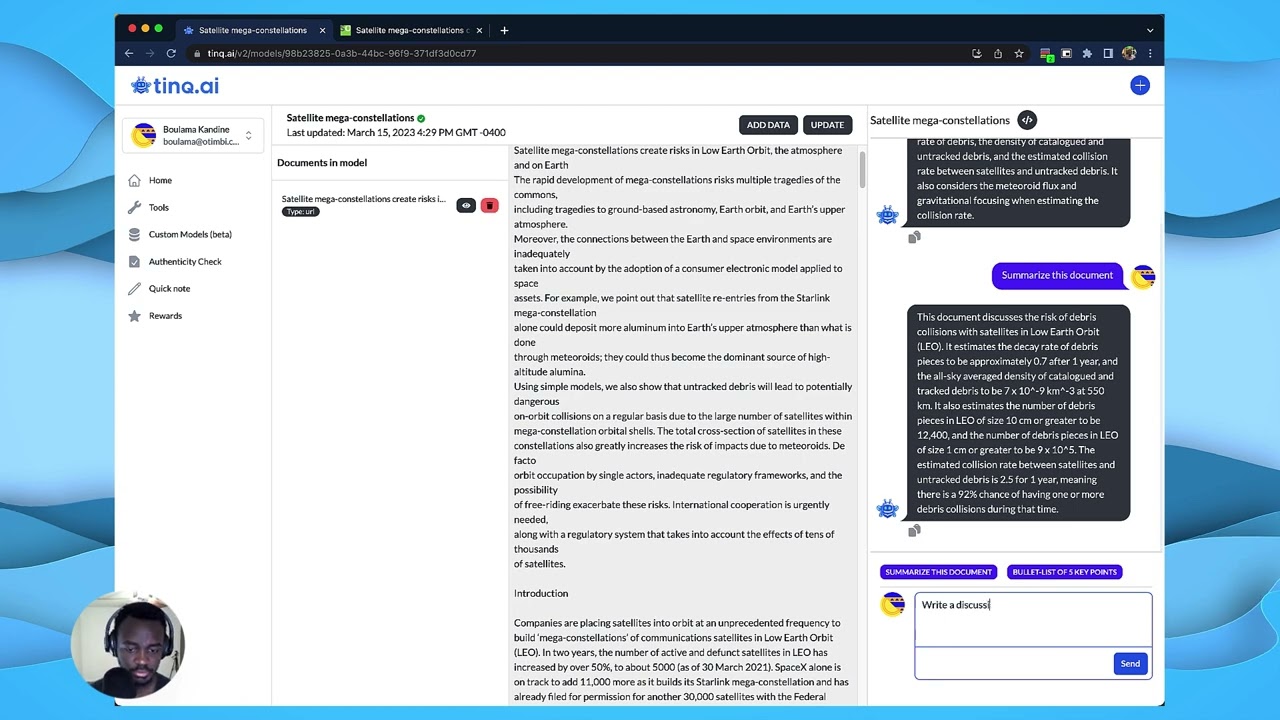Click the share icon in address bar

tap(998, 54)
